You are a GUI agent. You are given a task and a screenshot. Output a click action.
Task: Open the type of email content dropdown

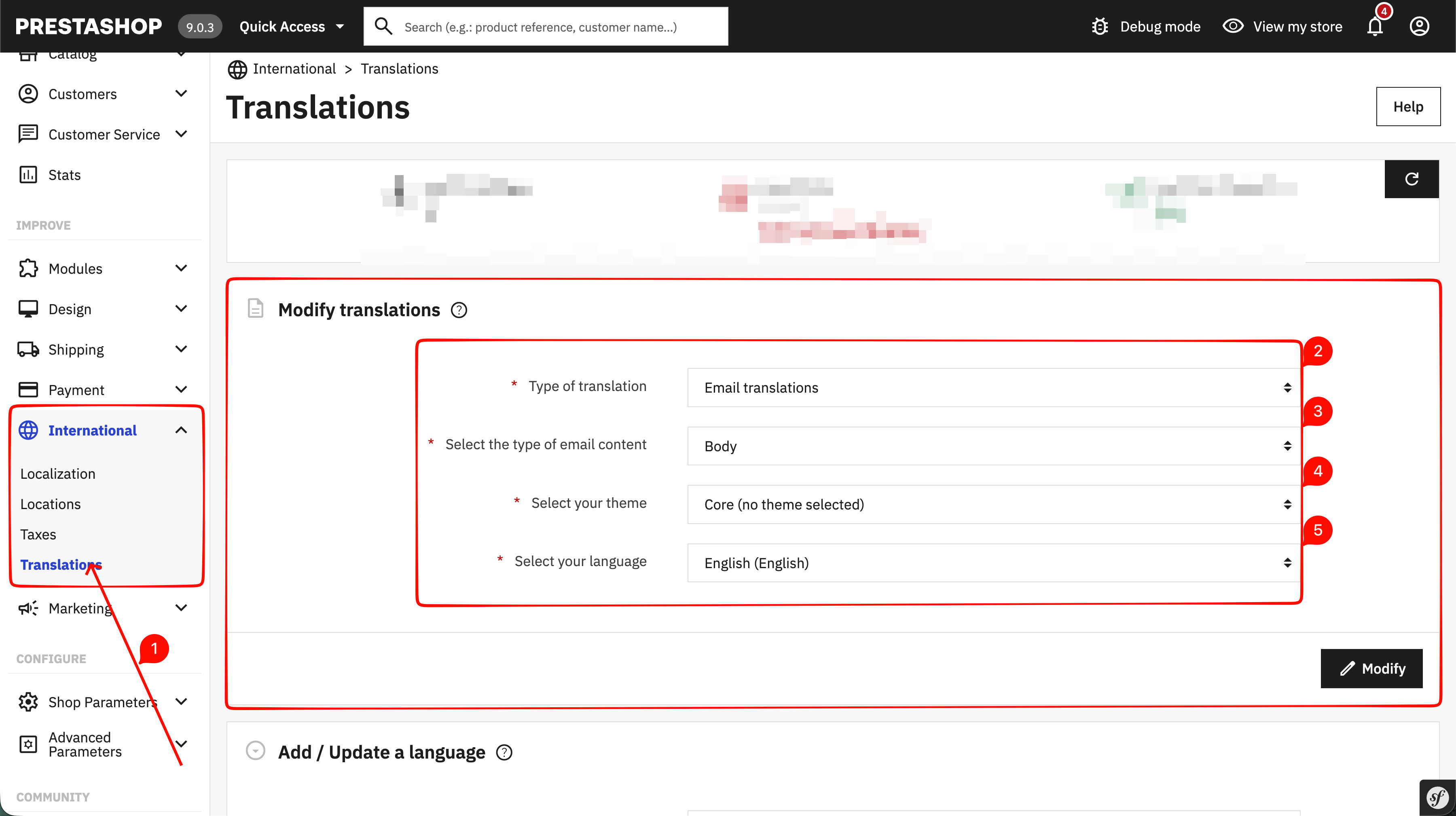[x=994, y=446]
